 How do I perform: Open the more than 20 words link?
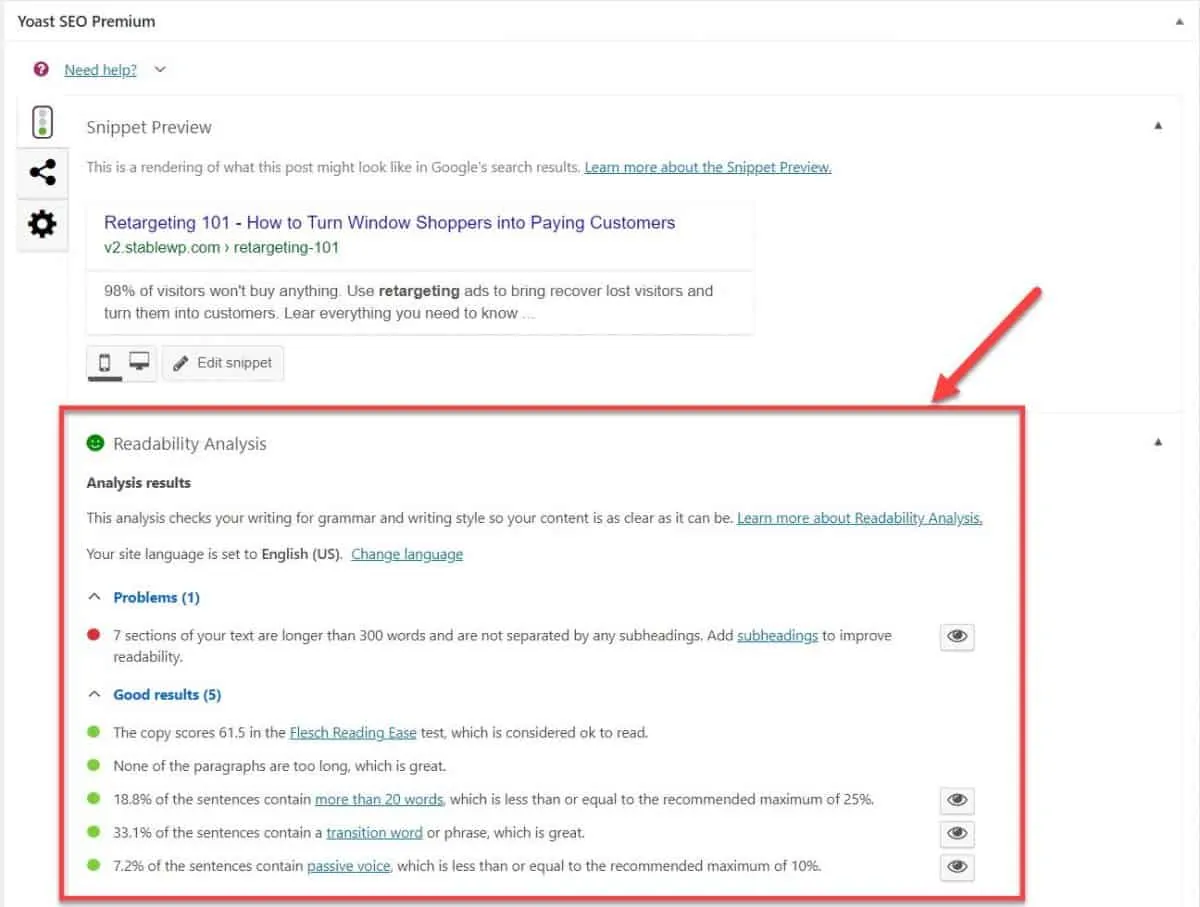pos(379,799)
